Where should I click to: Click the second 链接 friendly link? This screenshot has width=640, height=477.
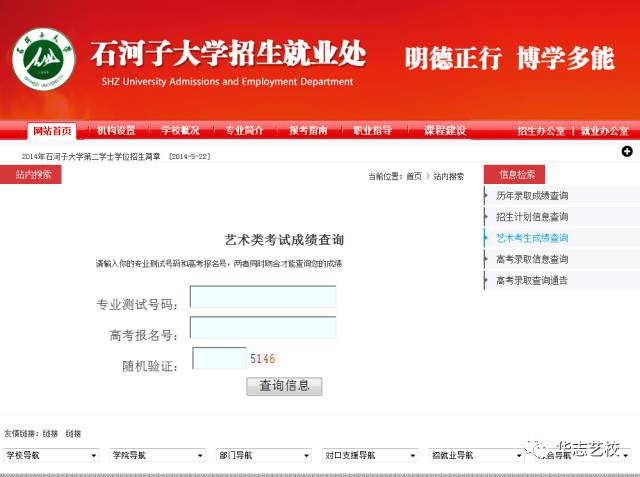pyautogui.click(x=73, y=434)
